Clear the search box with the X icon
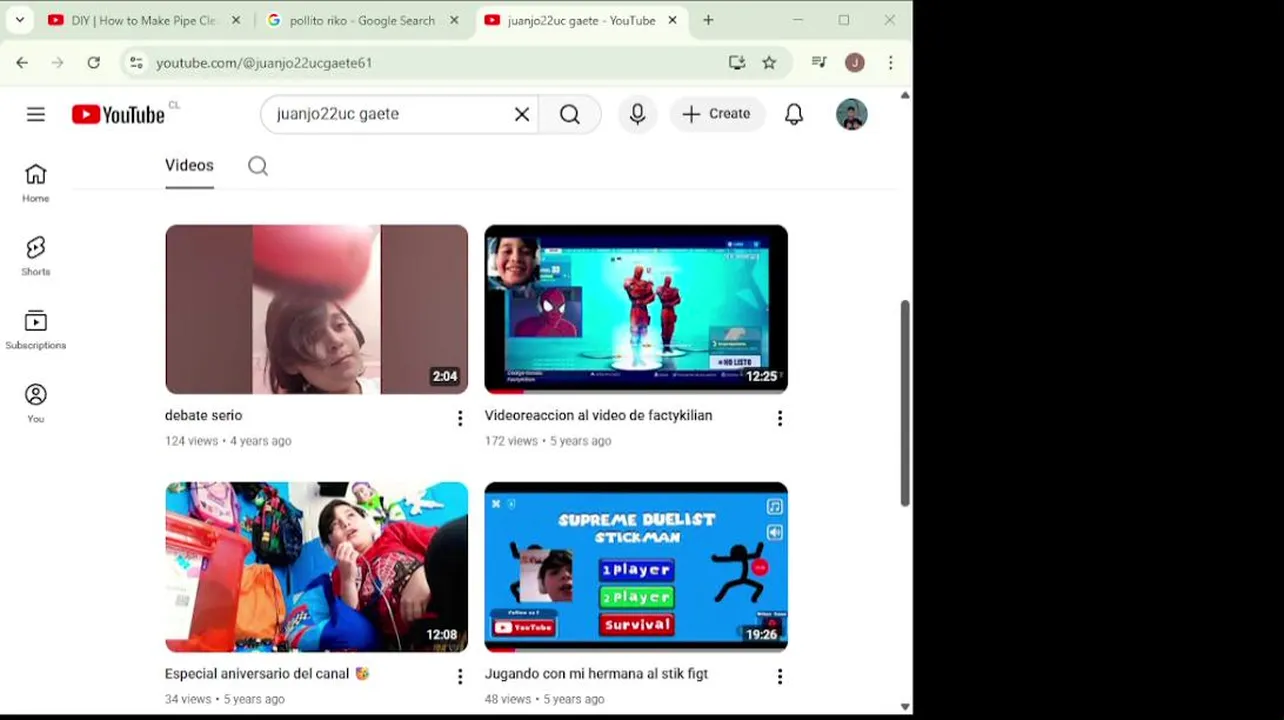 522,114
